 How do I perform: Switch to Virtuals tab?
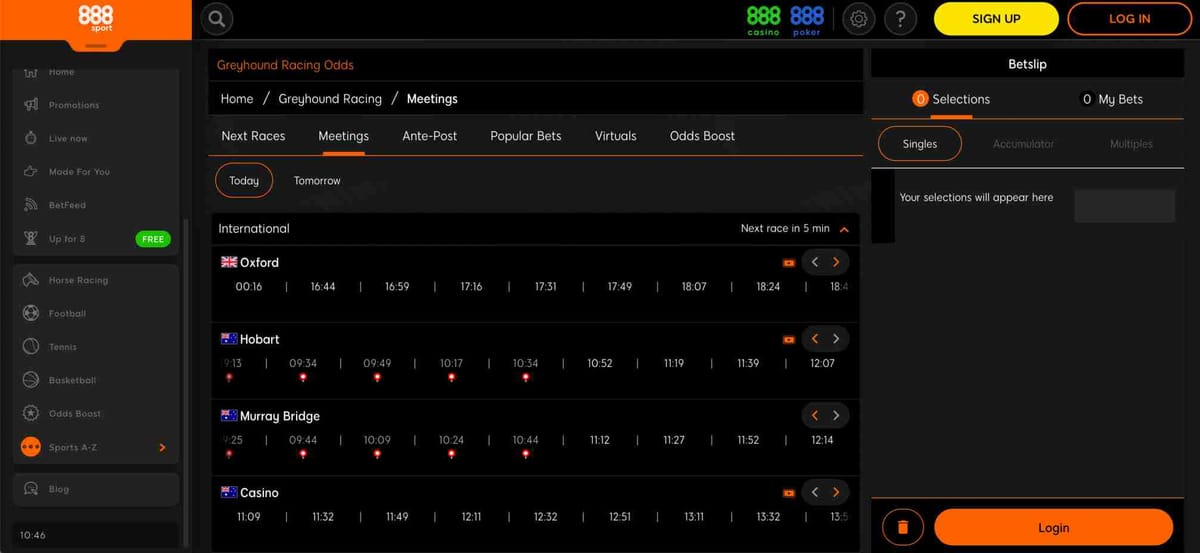[616, 136]
